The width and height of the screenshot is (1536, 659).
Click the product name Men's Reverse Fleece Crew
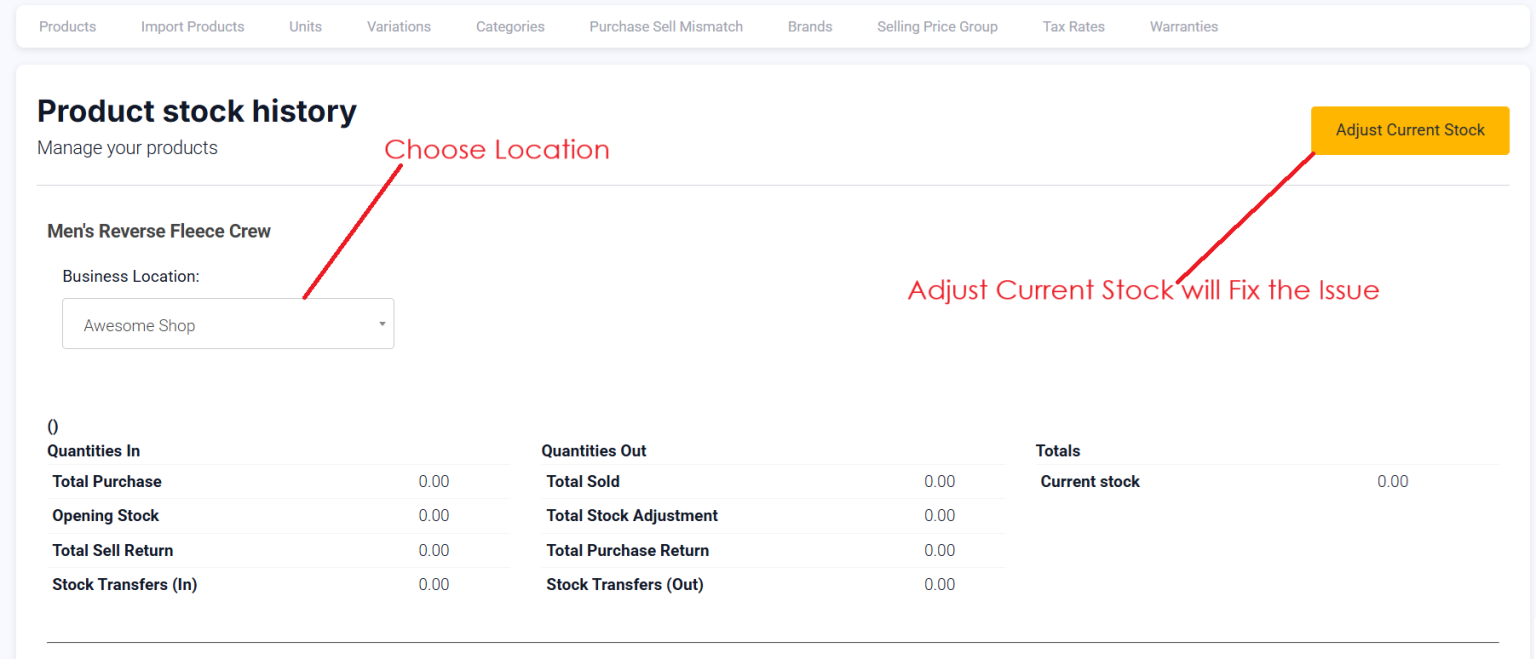tap(159, 230)
